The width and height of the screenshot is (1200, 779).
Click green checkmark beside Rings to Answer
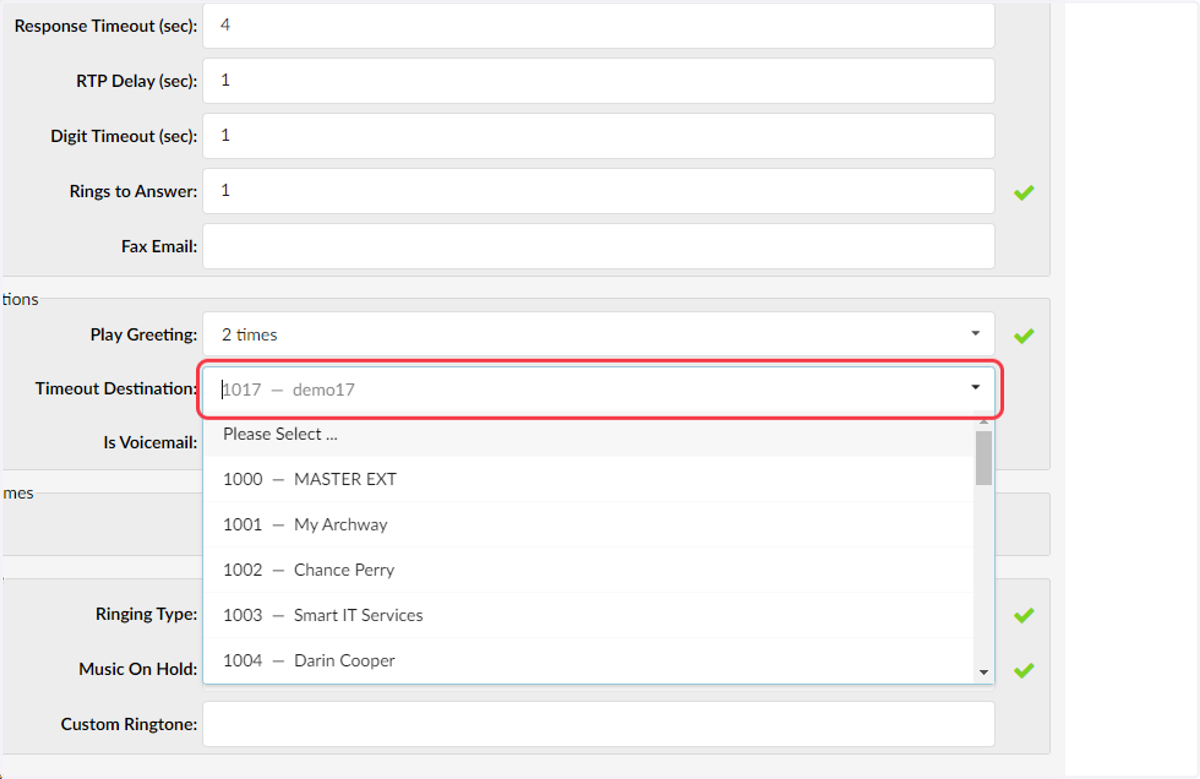click(x=1023, y=192)
